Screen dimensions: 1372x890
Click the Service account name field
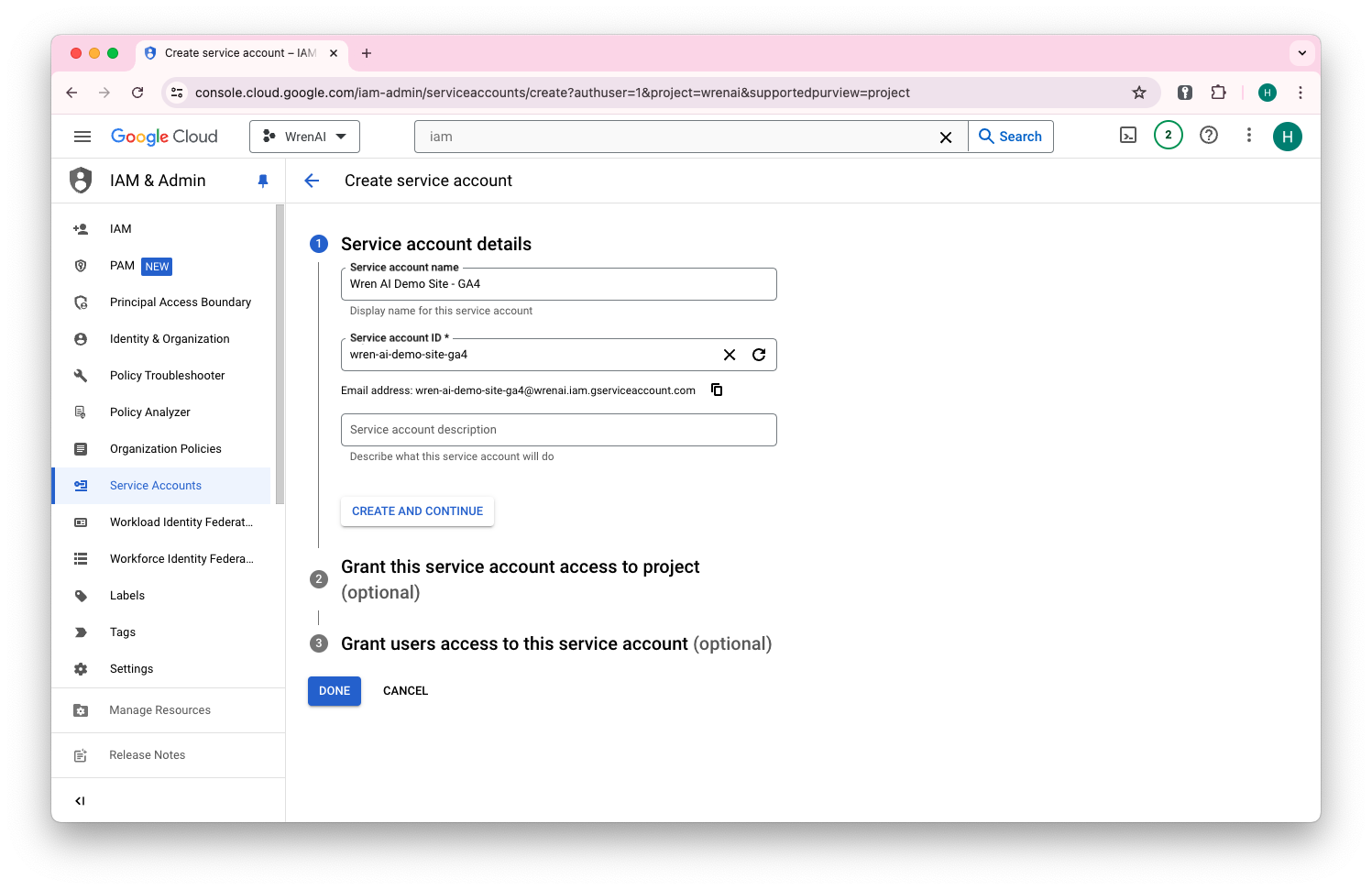[x=558, y=284]
